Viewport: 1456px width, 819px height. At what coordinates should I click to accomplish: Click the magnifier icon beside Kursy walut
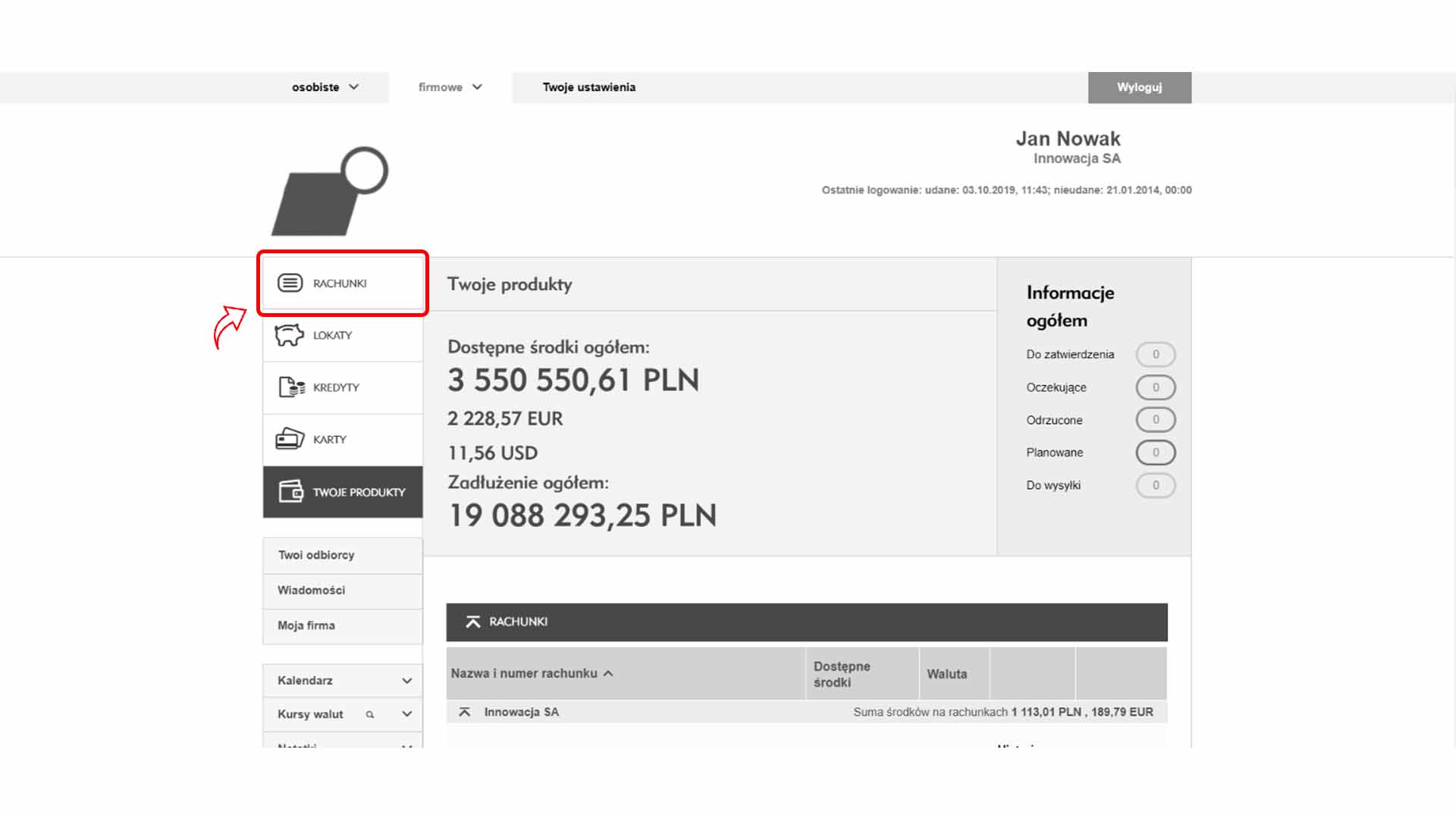370,714
